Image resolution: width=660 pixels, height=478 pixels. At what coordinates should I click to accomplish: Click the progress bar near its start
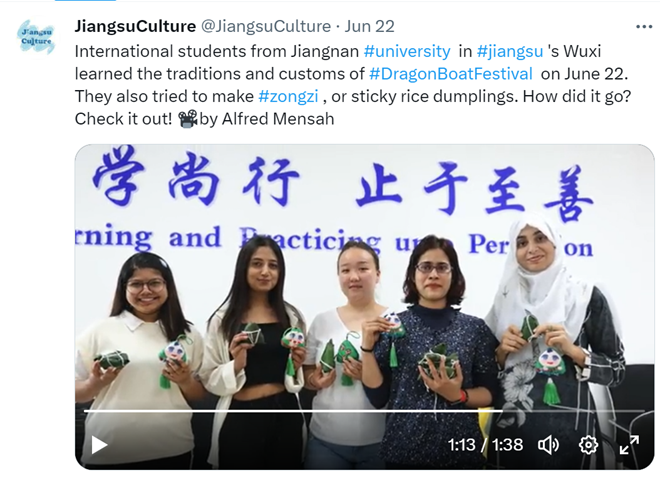(x=88, y=410)
